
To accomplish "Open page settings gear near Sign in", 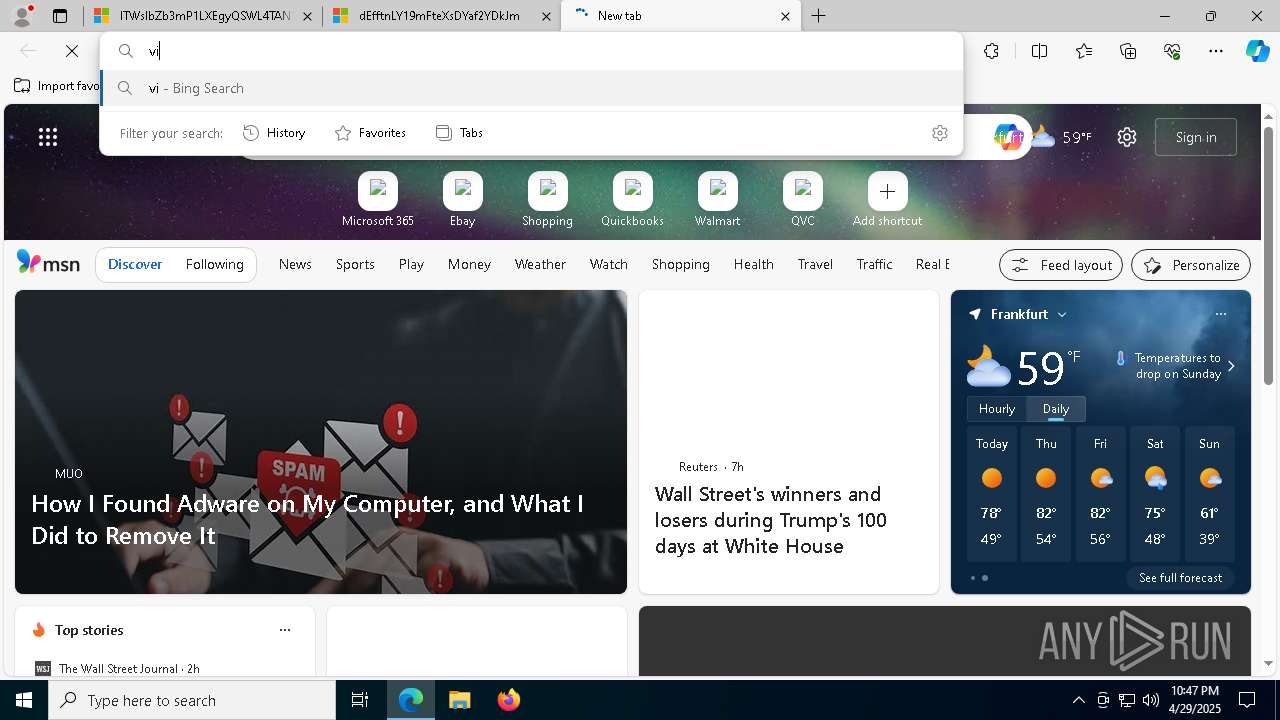I will [1127, 137].
